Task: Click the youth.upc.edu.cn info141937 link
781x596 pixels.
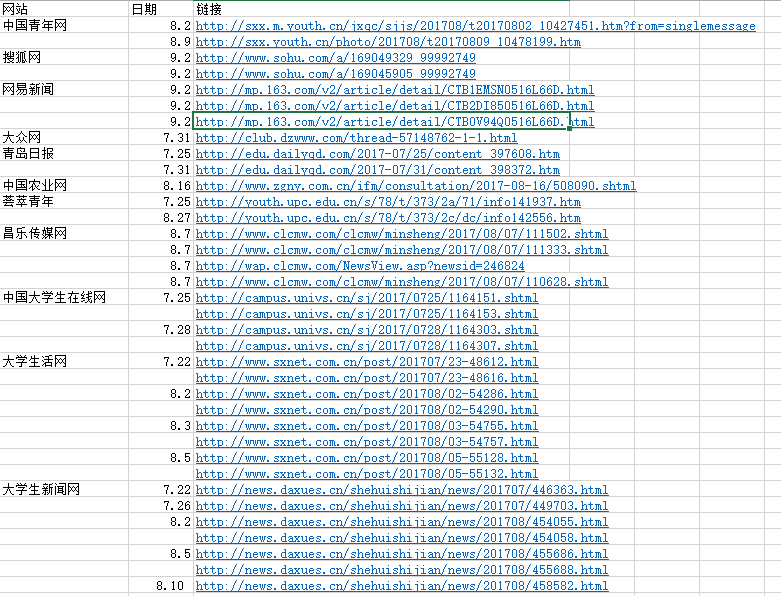Action: pos(388,202)
